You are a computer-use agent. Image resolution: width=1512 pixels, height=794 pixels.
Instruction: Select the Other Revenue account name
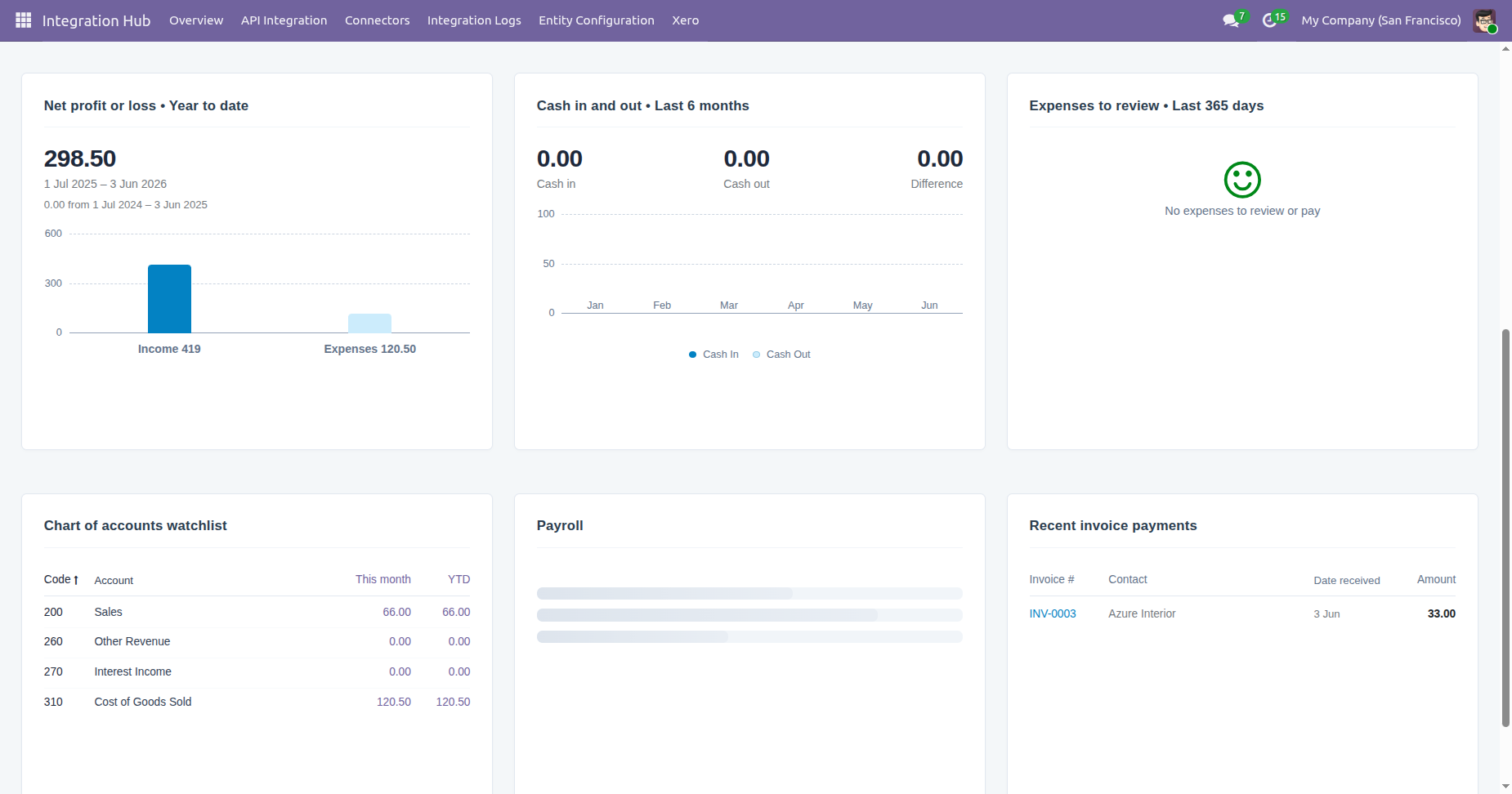point(132,641)
